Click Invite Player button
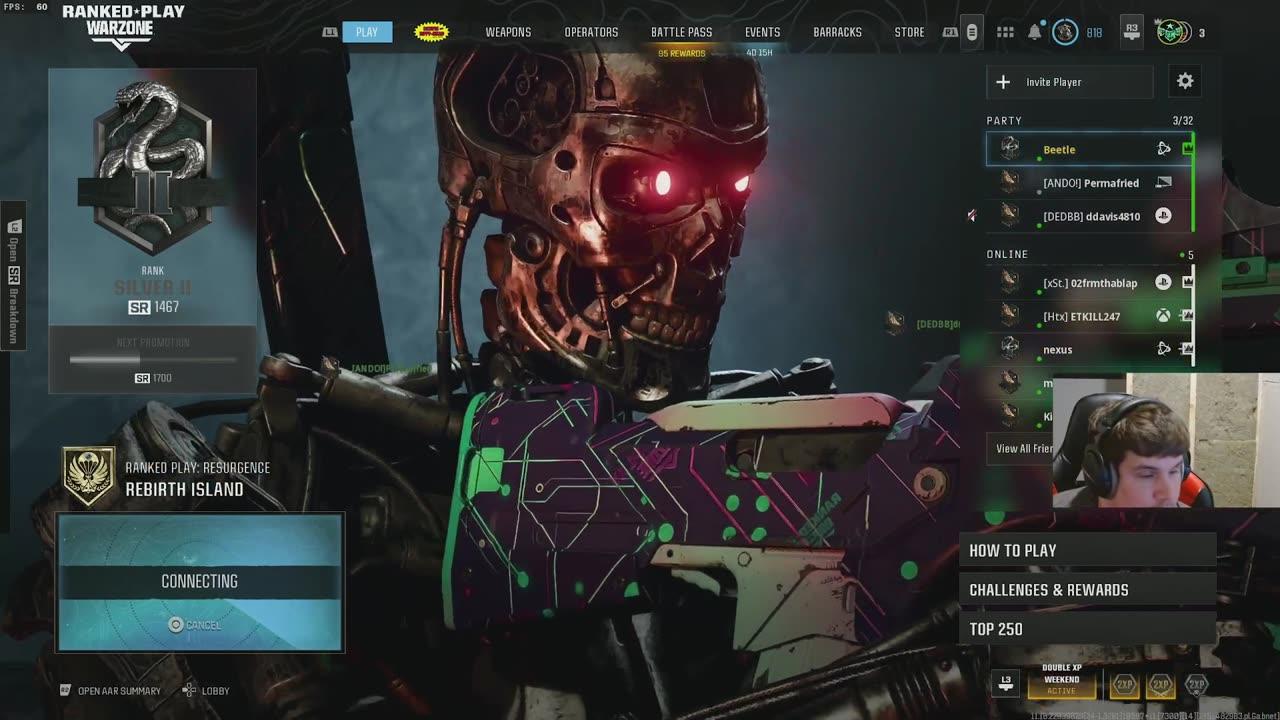1280x720 pixels. pyautogui.click(x=1069, y=82)
